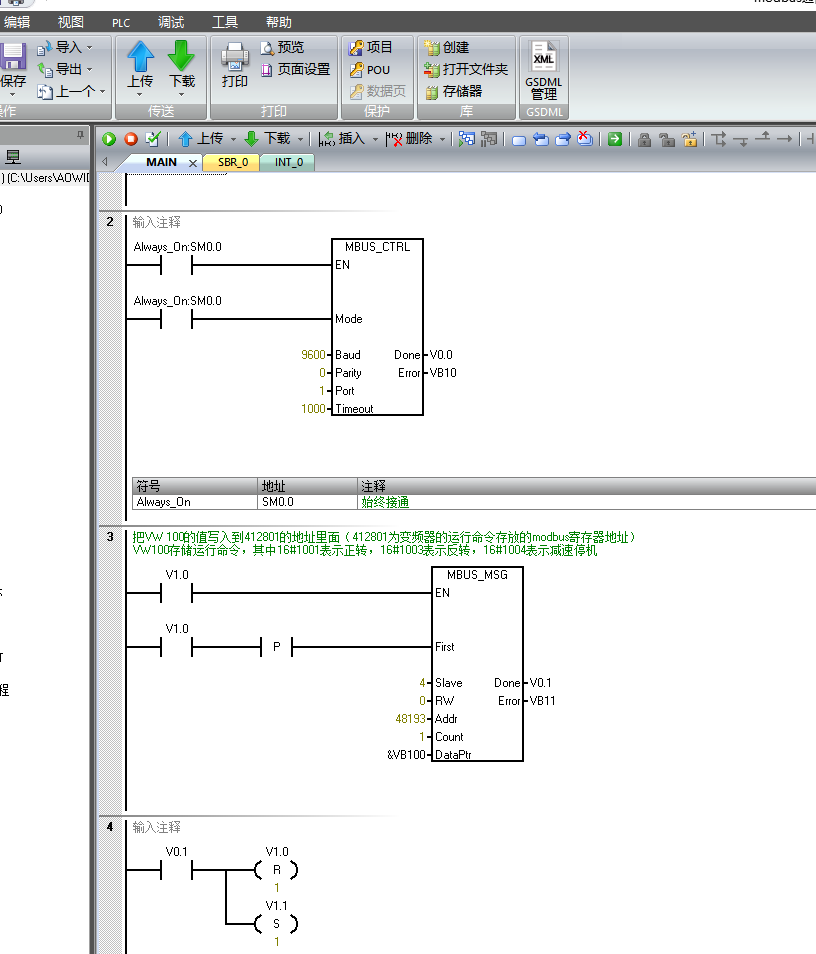Click the large blue Upload arrow in ribbon

coord(141,57)
